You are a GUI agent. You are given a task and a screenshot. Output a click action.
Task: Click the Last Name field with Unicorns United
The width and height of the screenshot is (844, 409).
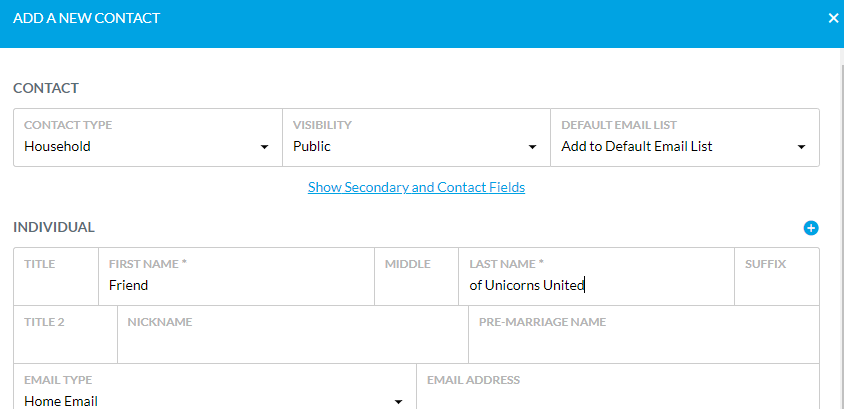[596, 277]
